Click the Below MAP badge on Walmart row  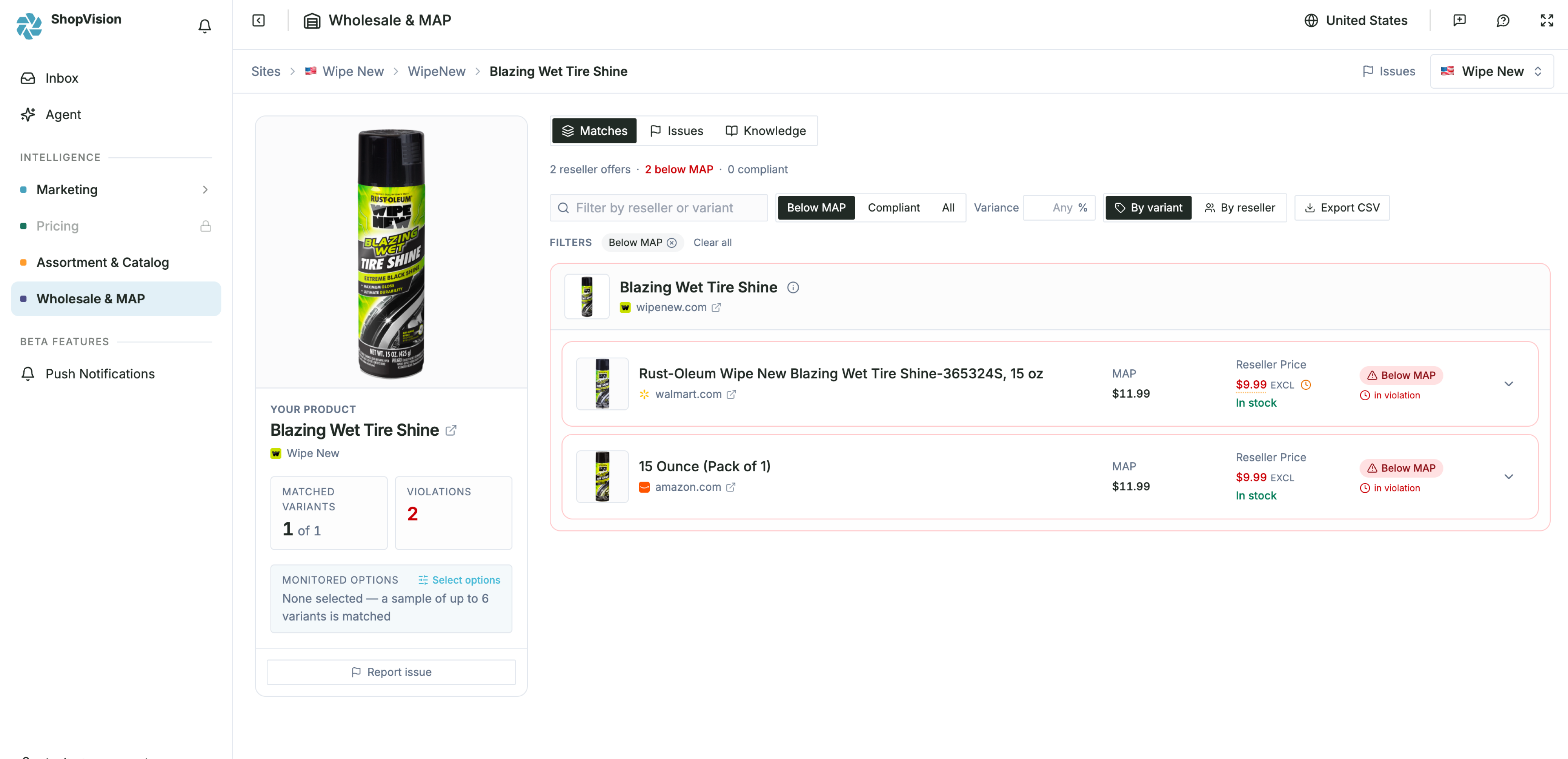(1401, 376)
